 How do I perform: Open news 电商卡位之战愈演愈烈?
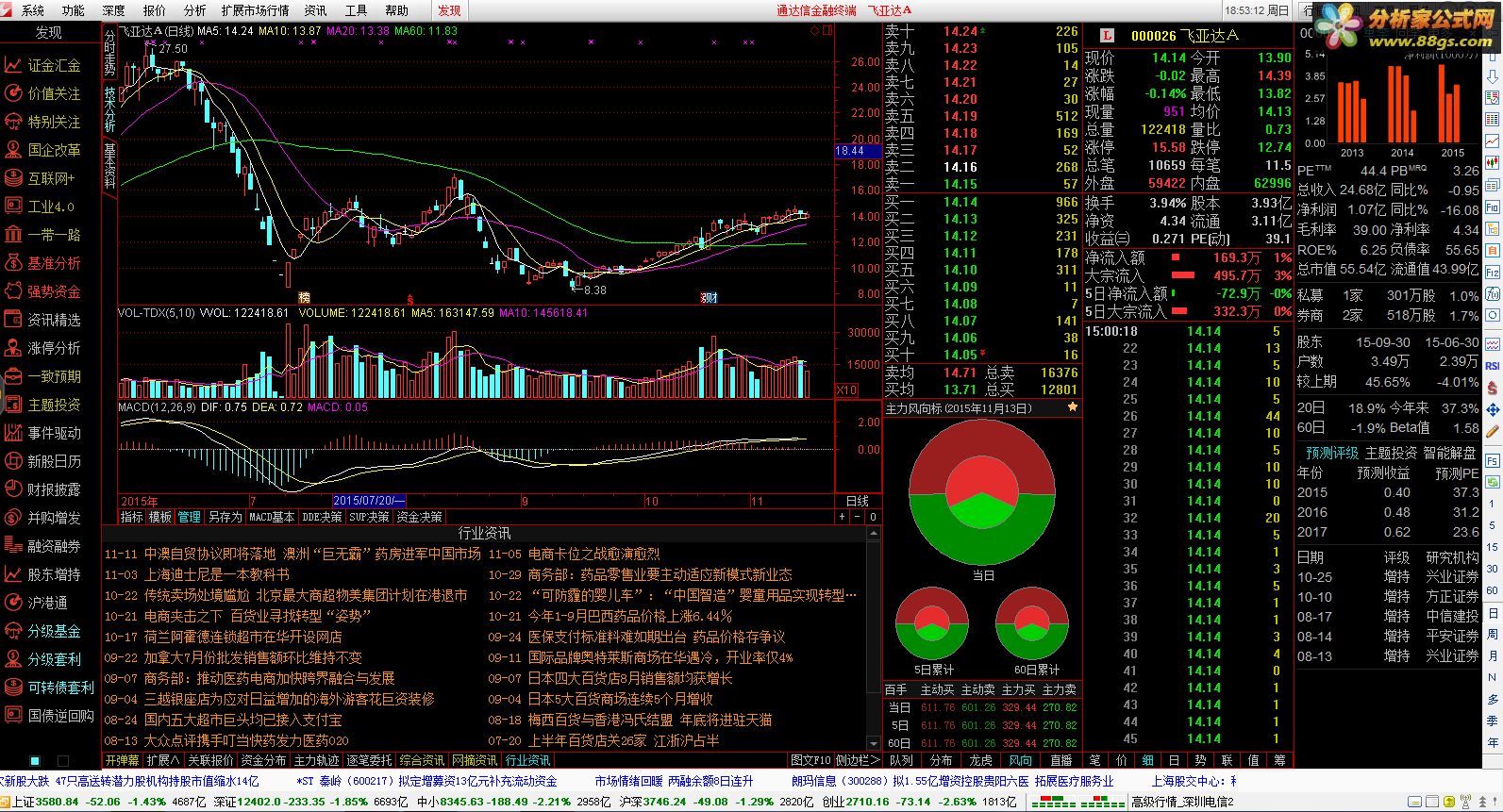(593, 554)
